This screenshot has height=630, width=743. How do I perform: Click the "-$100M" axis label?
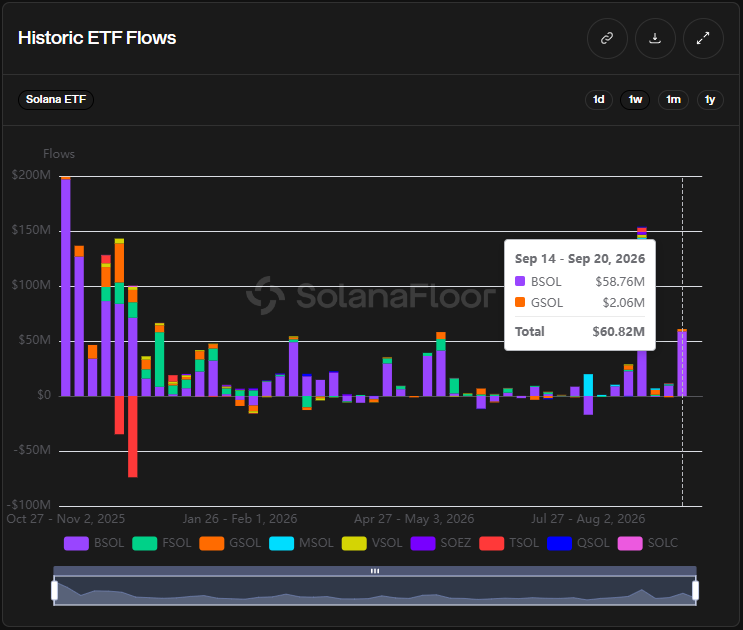[29, 504]
